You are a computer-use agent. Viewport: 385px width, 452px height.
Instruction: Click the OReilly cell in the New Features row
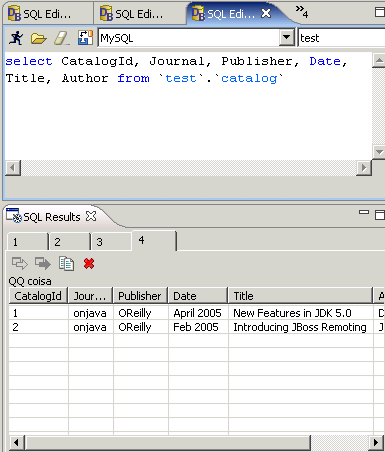(141, 313)
